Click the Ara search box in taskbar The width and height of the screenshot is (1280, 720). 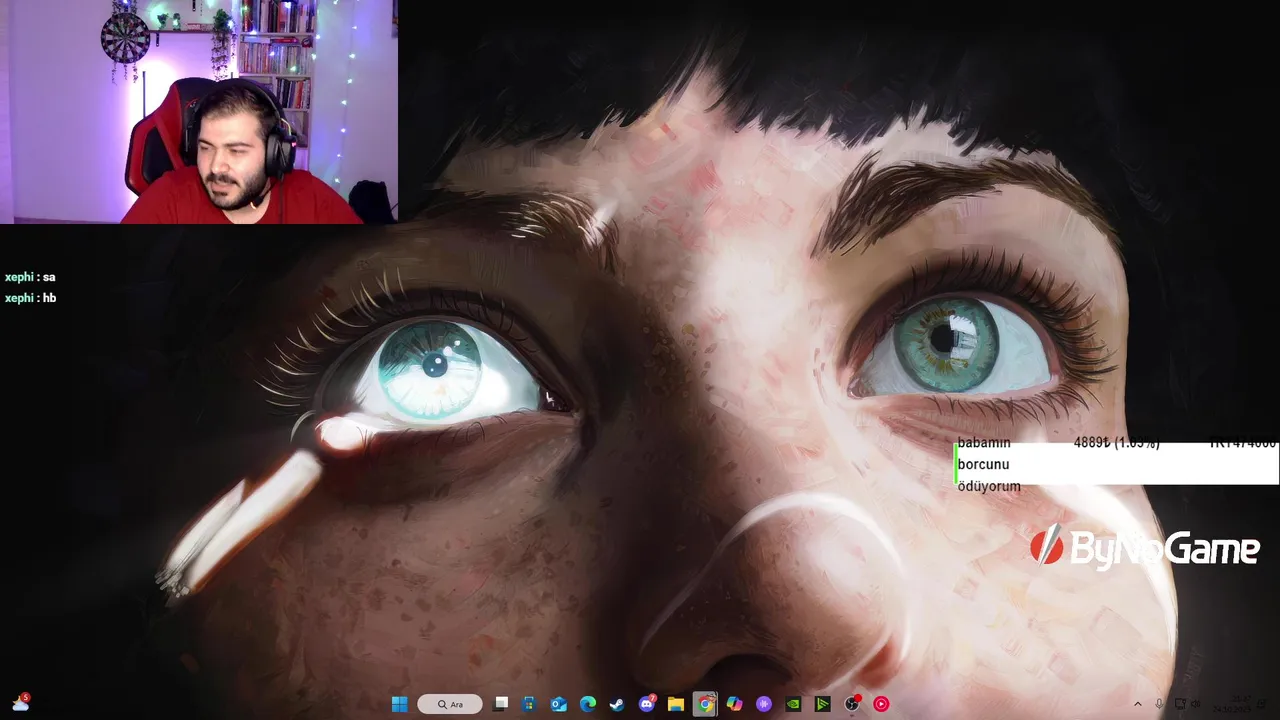pos(450,704)
